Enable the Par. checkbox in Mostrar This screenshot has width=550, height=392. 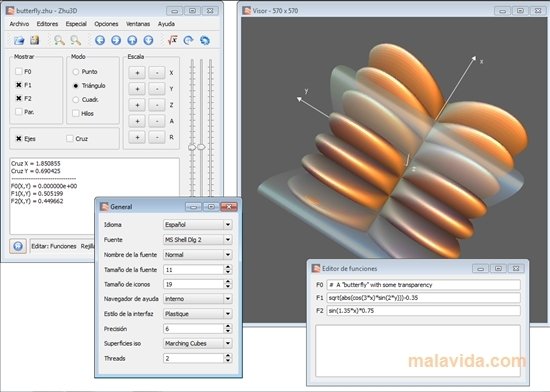tap(19, 112)
